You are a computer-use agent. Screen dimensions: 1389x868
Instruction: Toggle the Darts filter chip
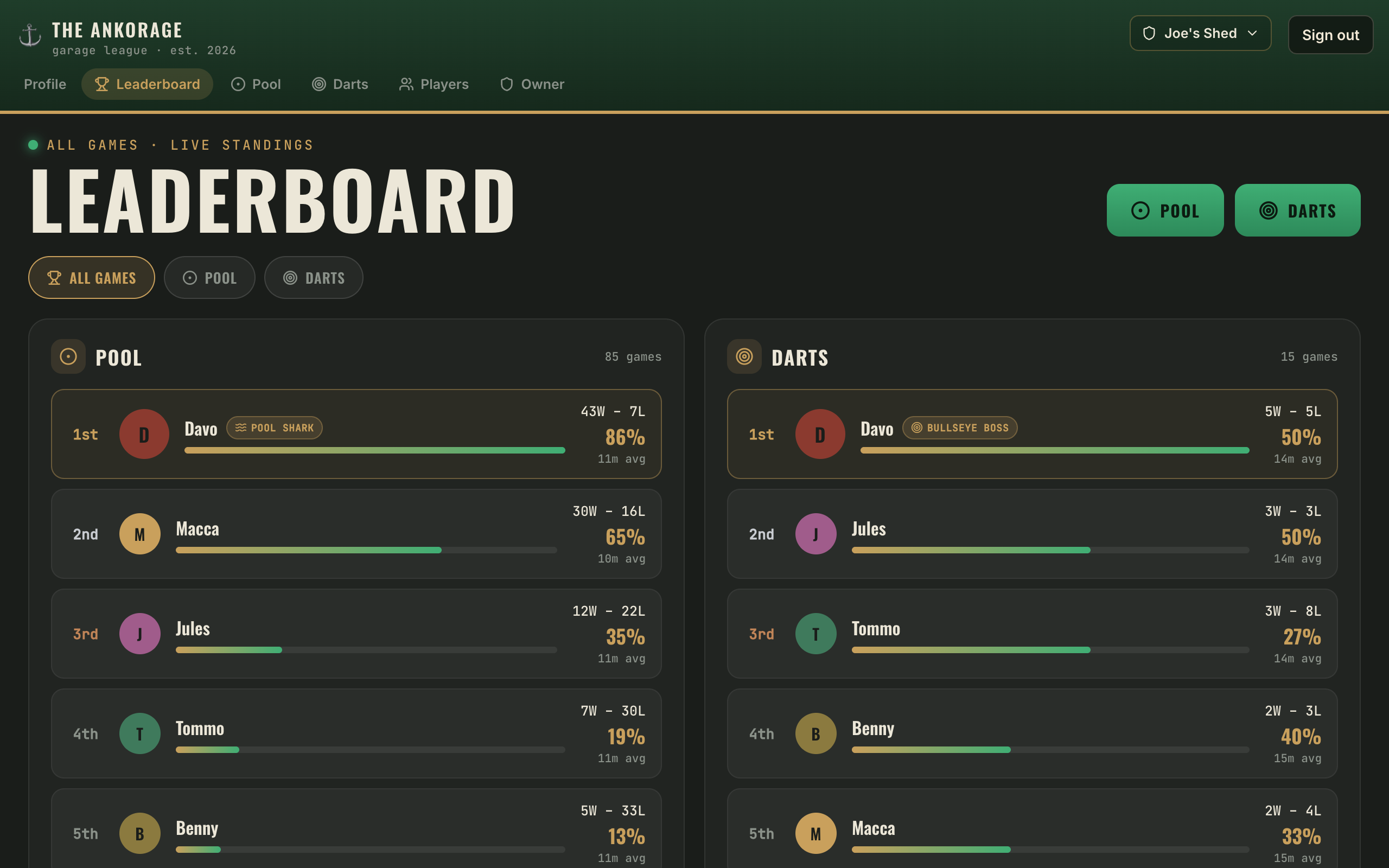click(x=314, y=278)
